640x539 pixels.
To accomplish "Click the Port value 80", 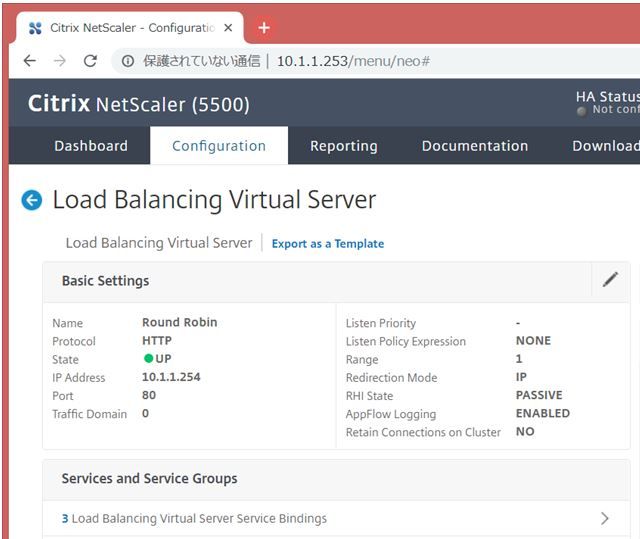I will pyautogui.click(x=149, y=395).
